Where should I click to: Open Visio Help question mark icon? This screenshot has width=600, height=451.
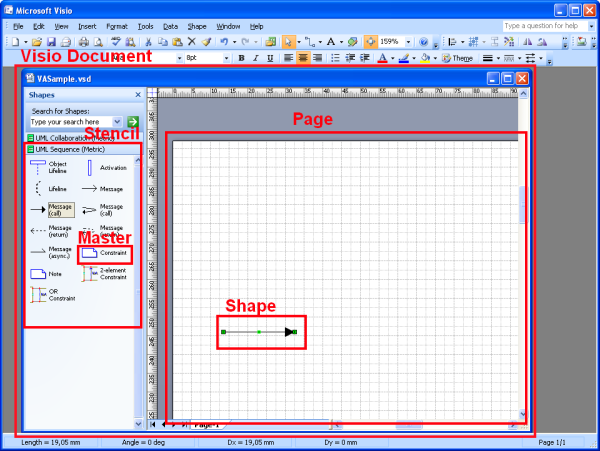424,42
